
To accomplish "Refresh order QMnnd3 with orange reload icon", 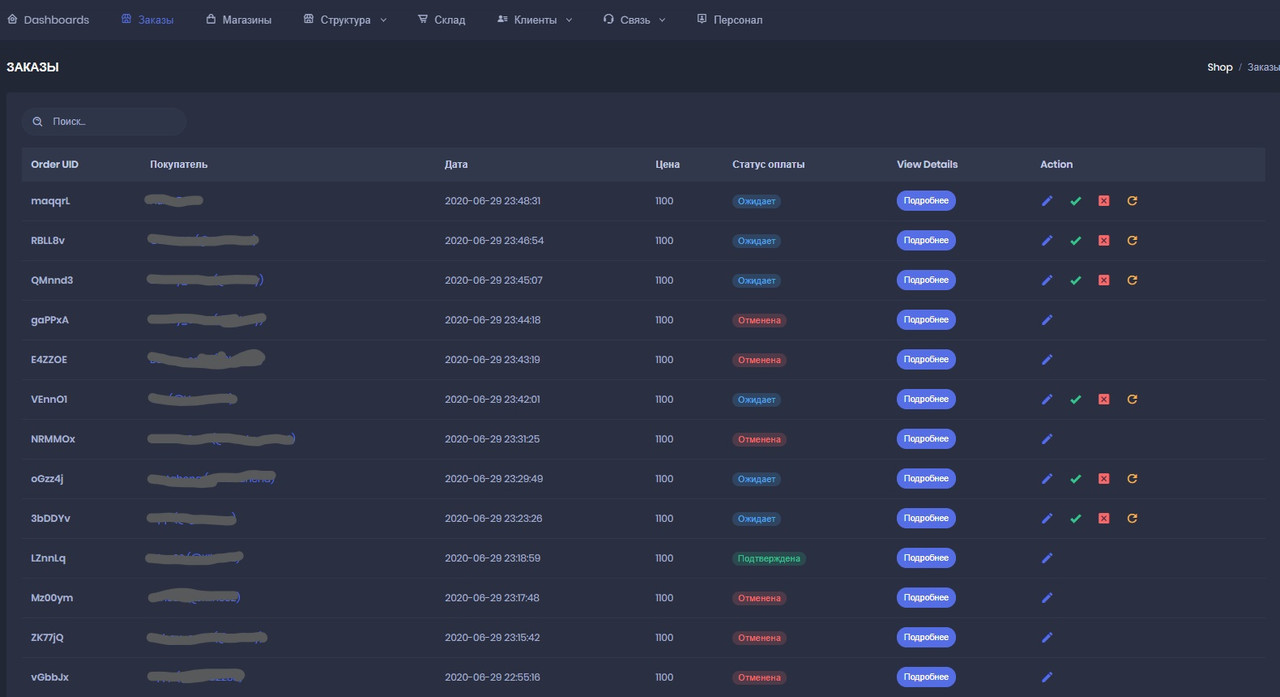I will click(1132, 280).
